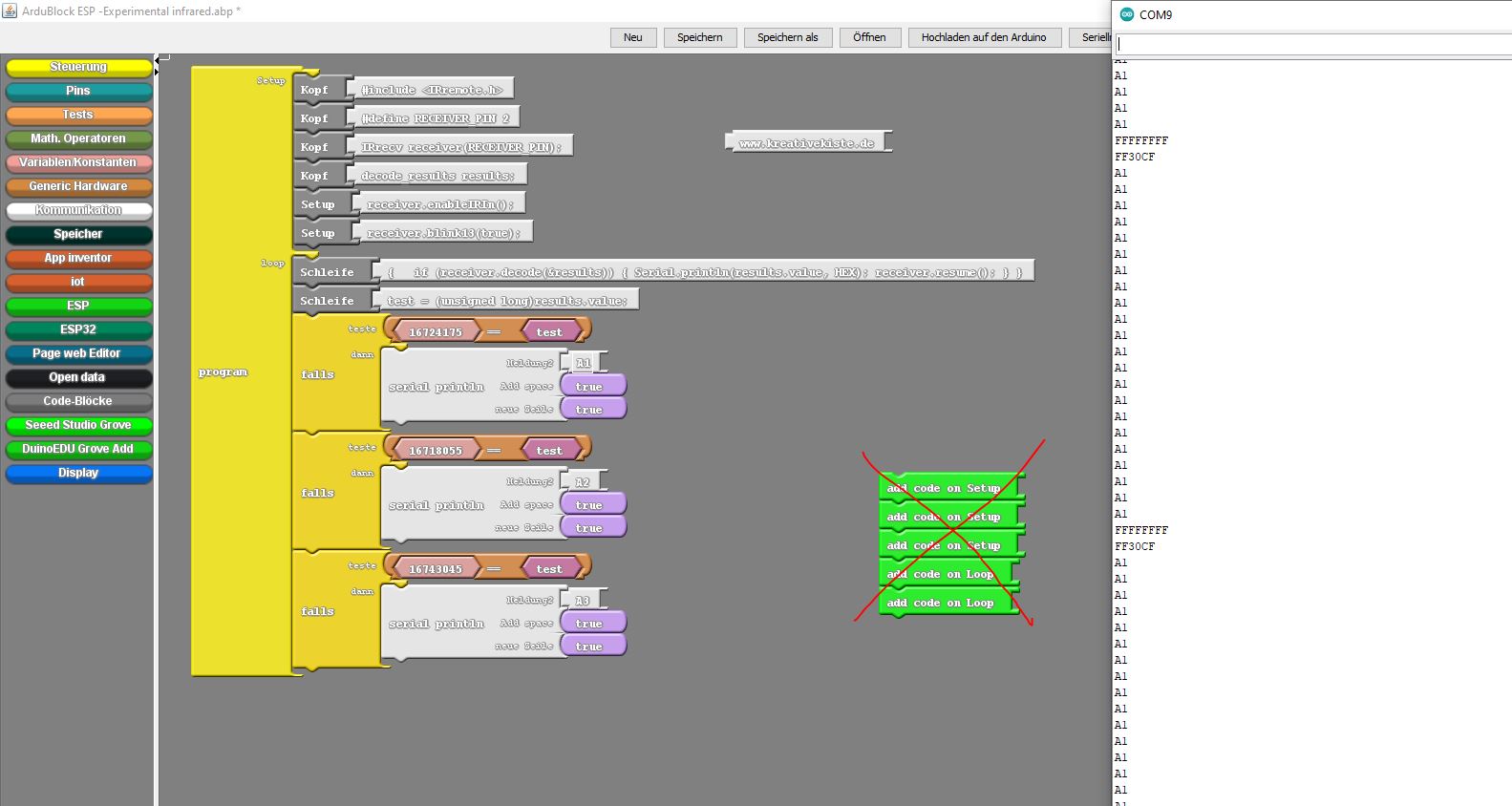Select the #include IRremote.h code block
The height and width of the screenshot is (806, 1512).
coord(432,90)
